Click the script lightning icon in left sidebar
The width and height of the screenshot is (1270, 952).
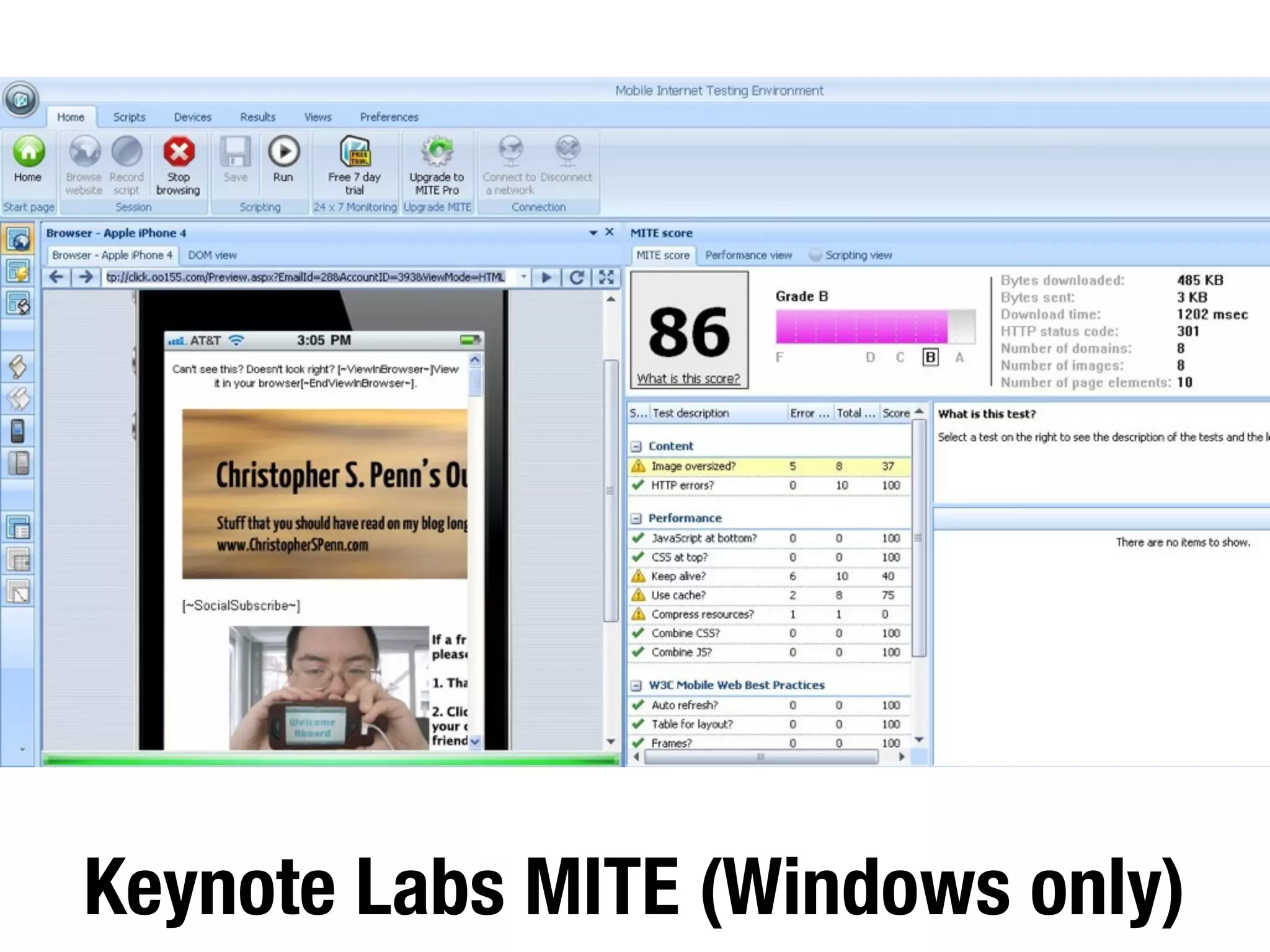click(18, 271)
